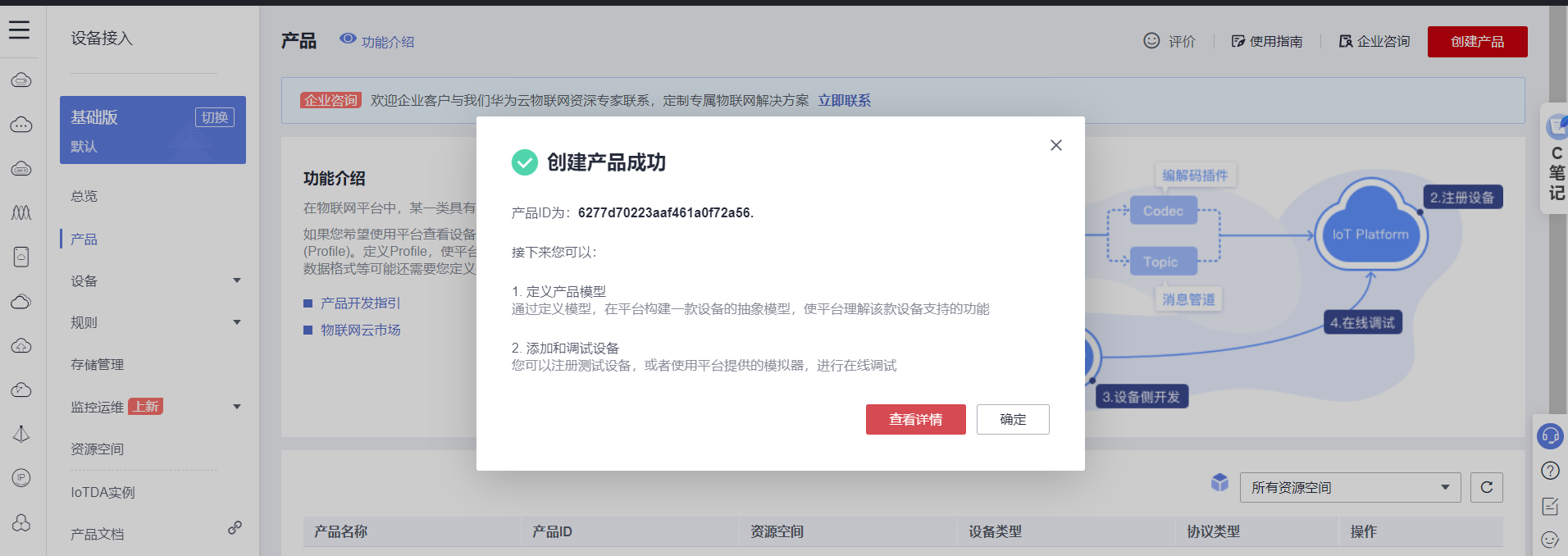Click the cloud icon below the document icon
Image resolution: width=1568 pixels, height=556 pixels.
[21, 301]
